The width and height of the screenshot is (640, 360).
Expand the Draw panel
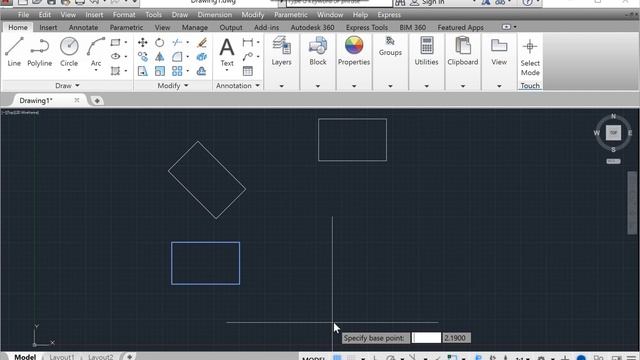(67, 86)
